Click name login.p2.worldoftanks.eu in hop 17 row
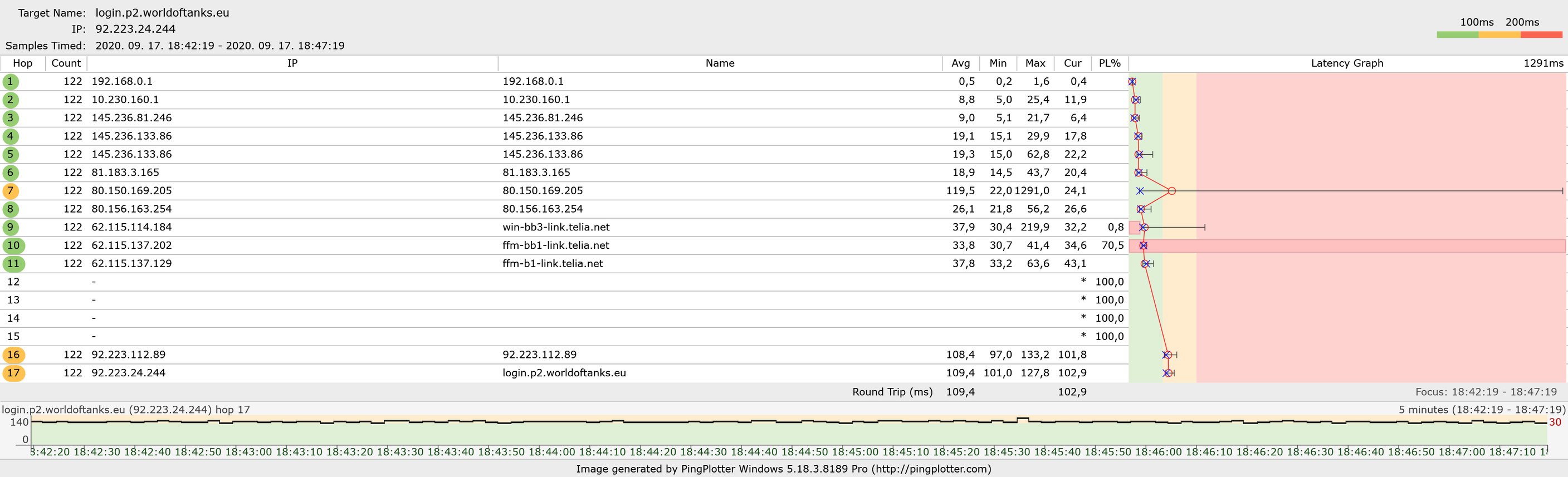The width and height of the screenshot is (1568, 477). click(564, 373)
